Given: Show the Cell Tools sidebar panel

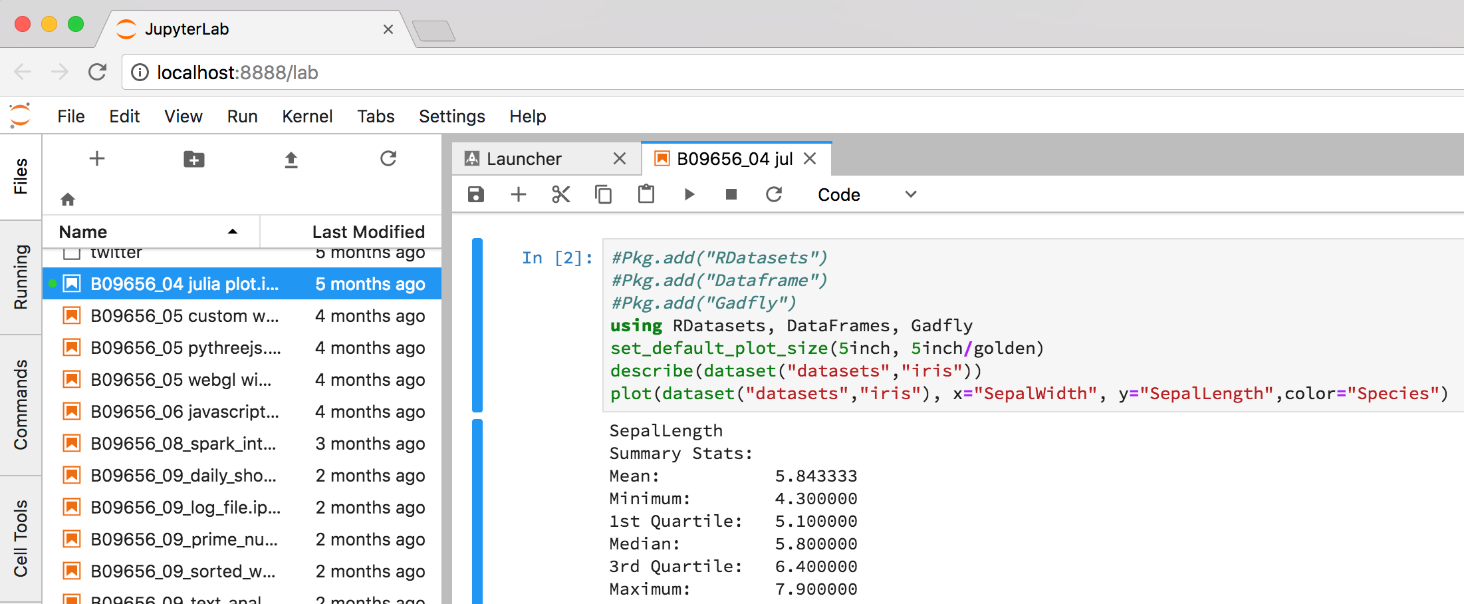Looking at the screenshot, I should click(21, 538).
